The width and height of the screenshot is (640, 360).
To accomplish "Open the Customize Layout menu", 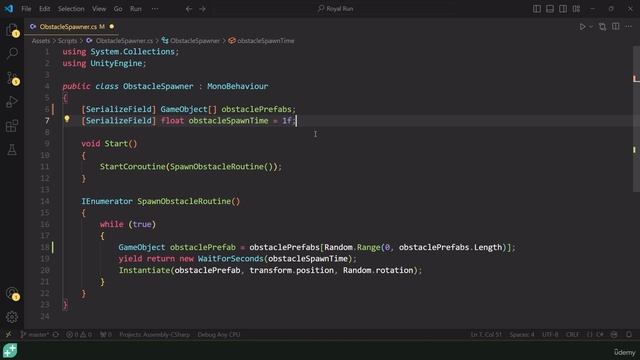I will tap(576, 9).
